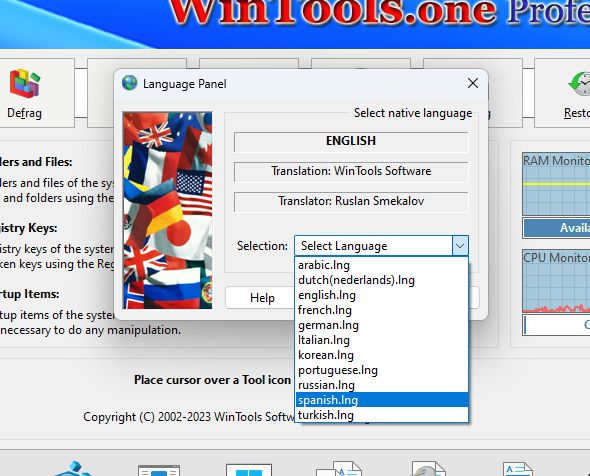Open the Restore tool icon

[579, 84]
